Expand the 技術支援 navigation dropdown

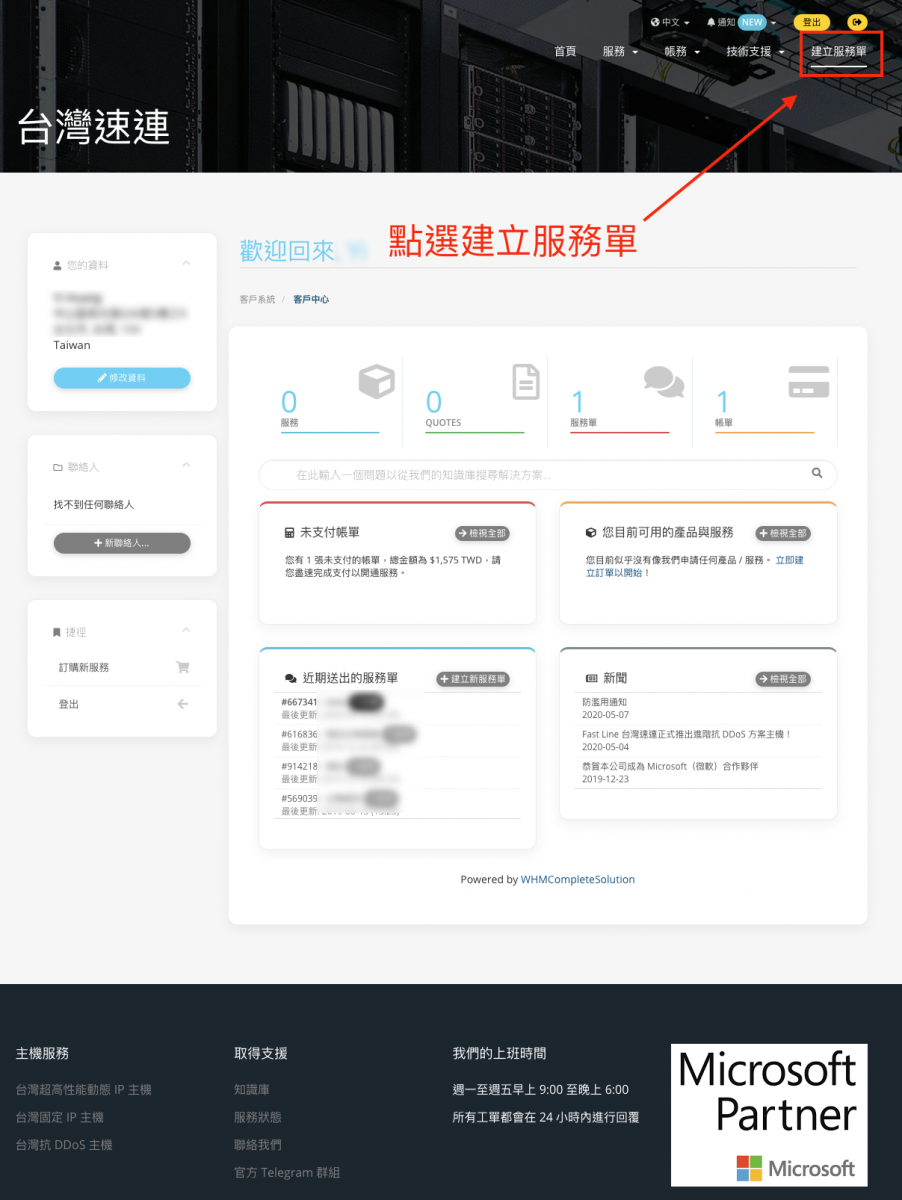(x=755, y=51)
